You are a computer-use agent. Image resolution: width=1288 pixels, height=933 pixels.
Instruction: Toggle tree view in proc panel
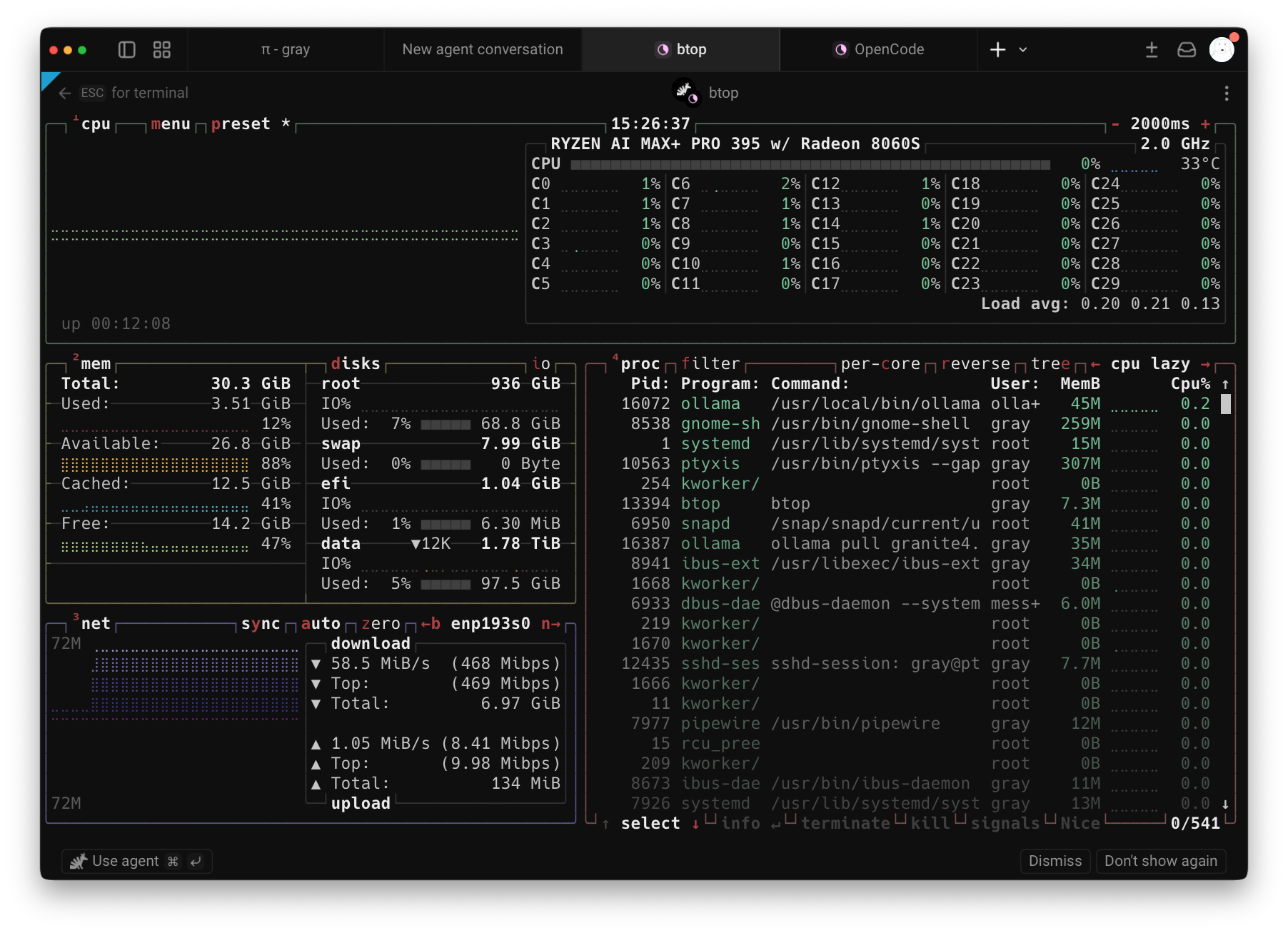1050,363
